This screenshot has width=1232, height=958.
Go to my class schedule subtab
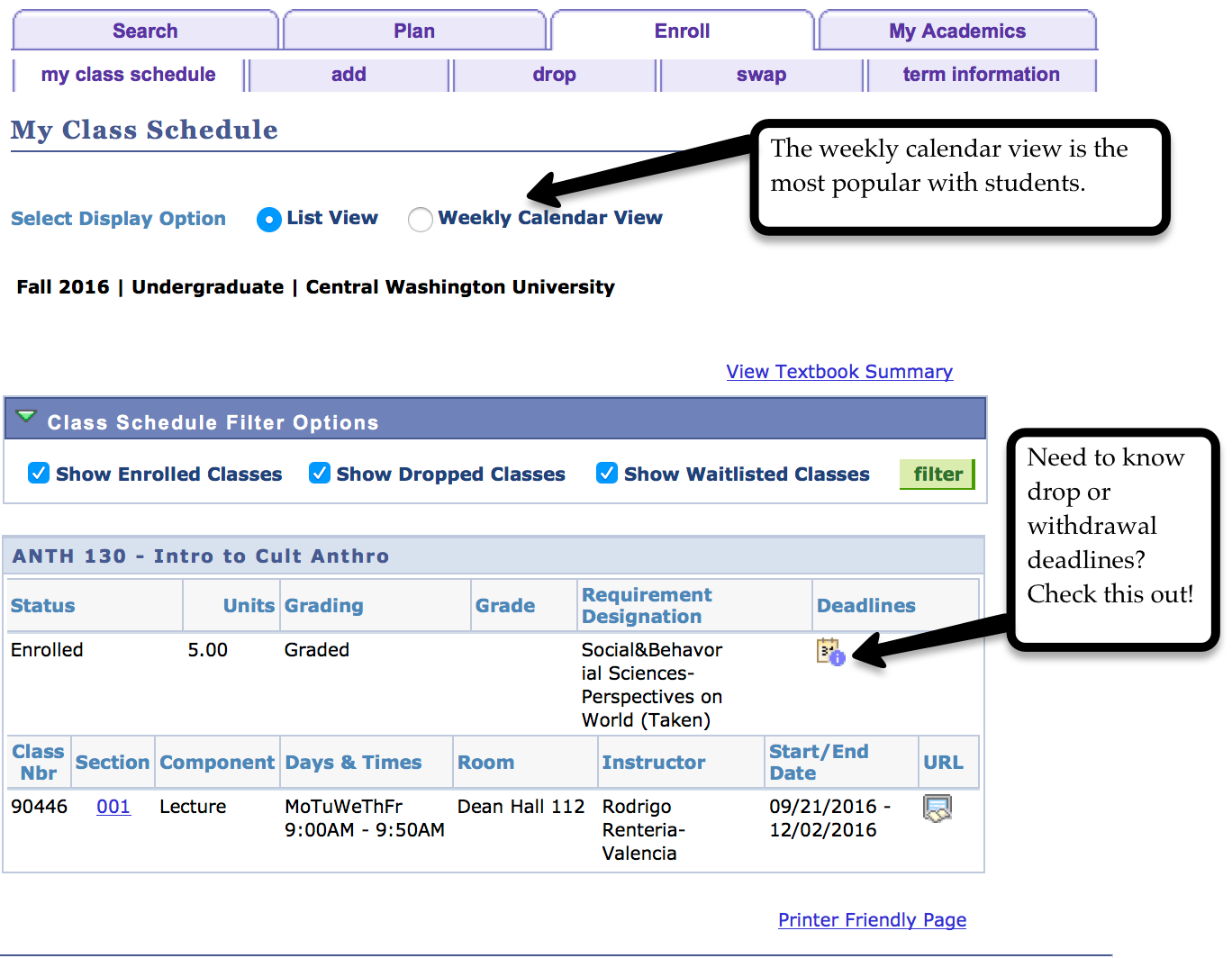tap(128, 75)
